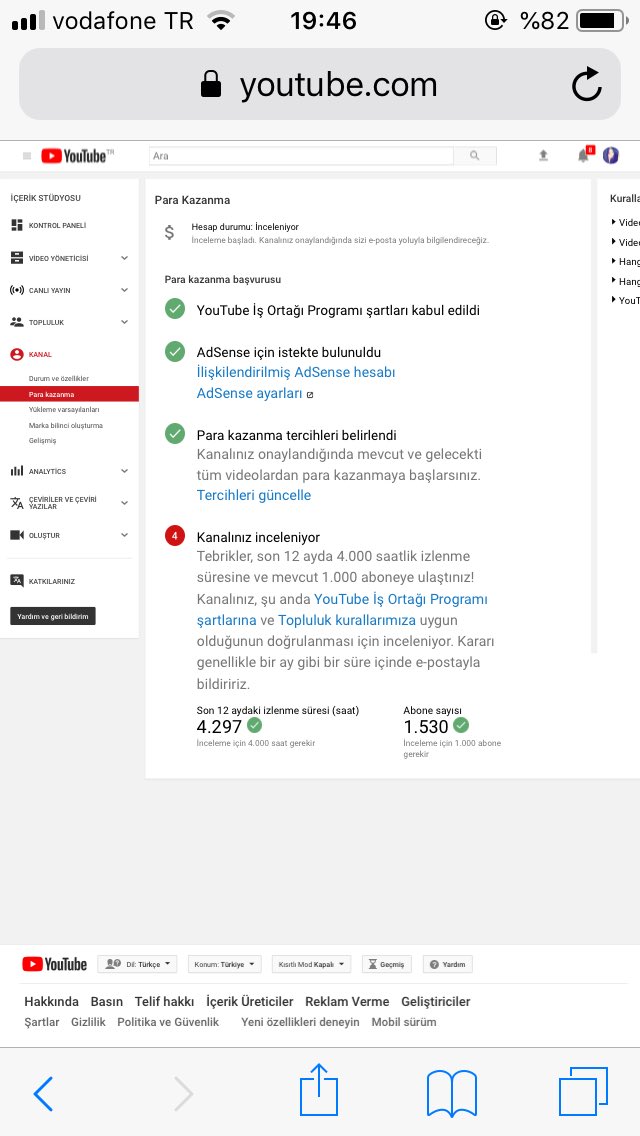The image size is (640, 1136).
Task: Tap the youtube.com address bar
Action: 320,85
